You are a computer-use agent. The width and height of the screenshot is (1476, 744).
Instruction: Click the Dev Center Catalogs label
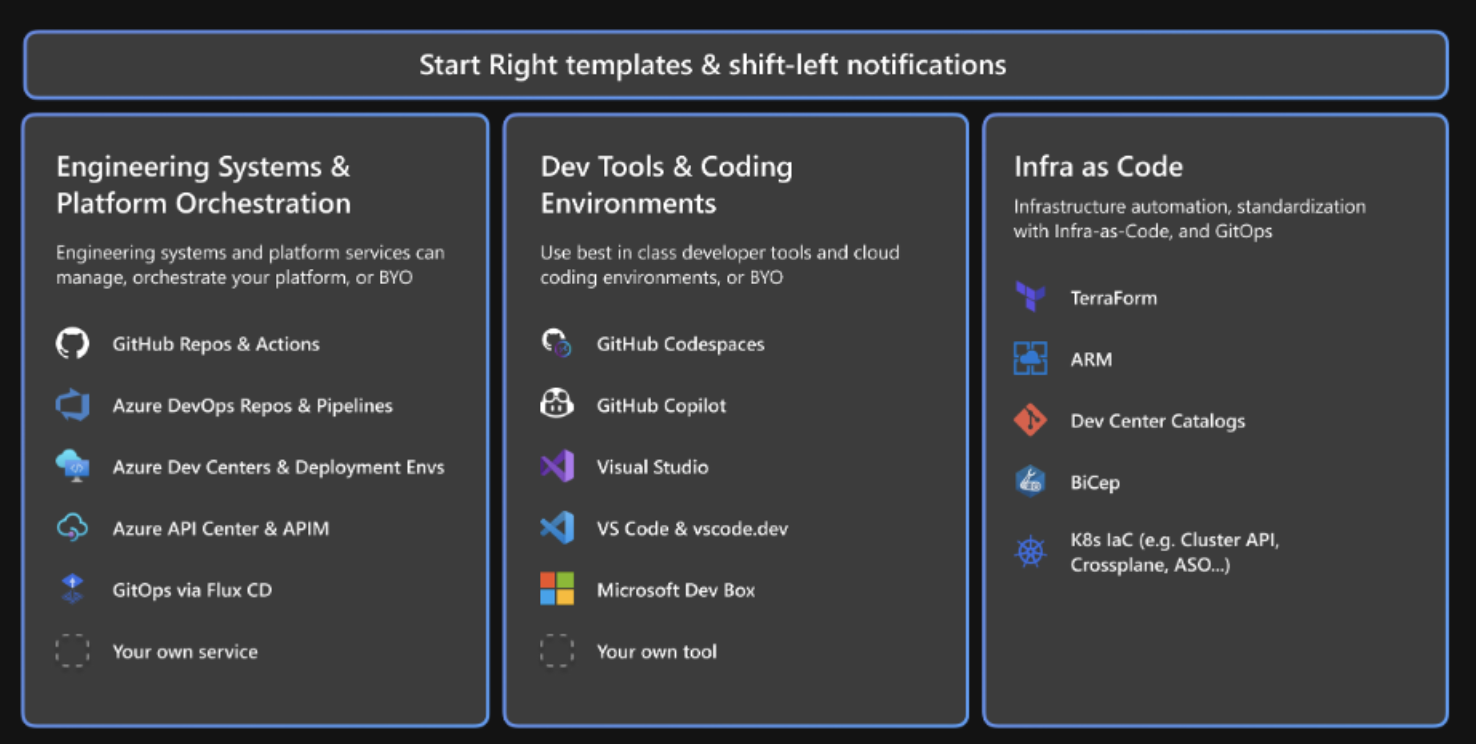pyautogui.click(x=1157, y=421)
